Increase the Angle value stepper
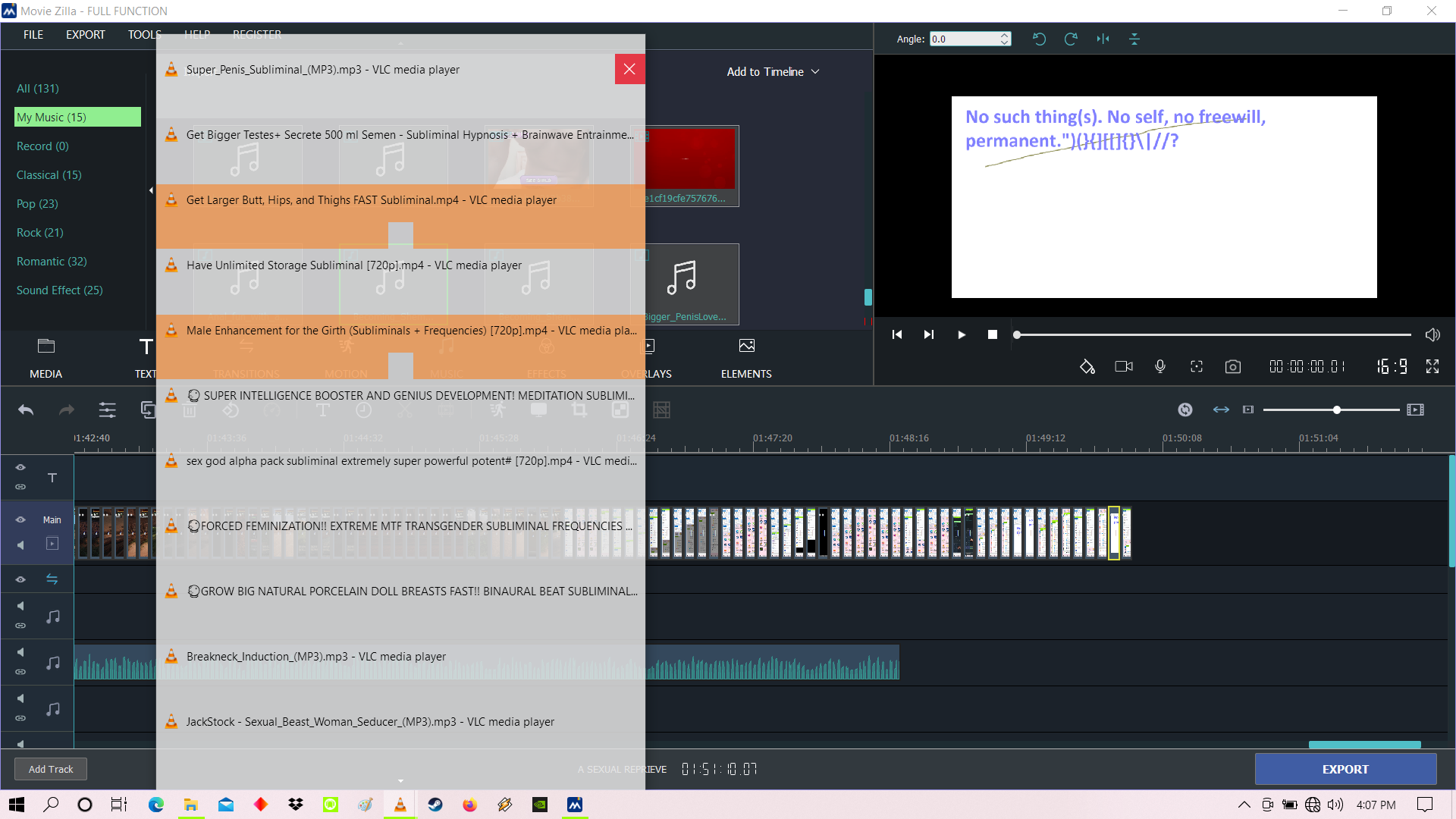 pos(1005,35)
